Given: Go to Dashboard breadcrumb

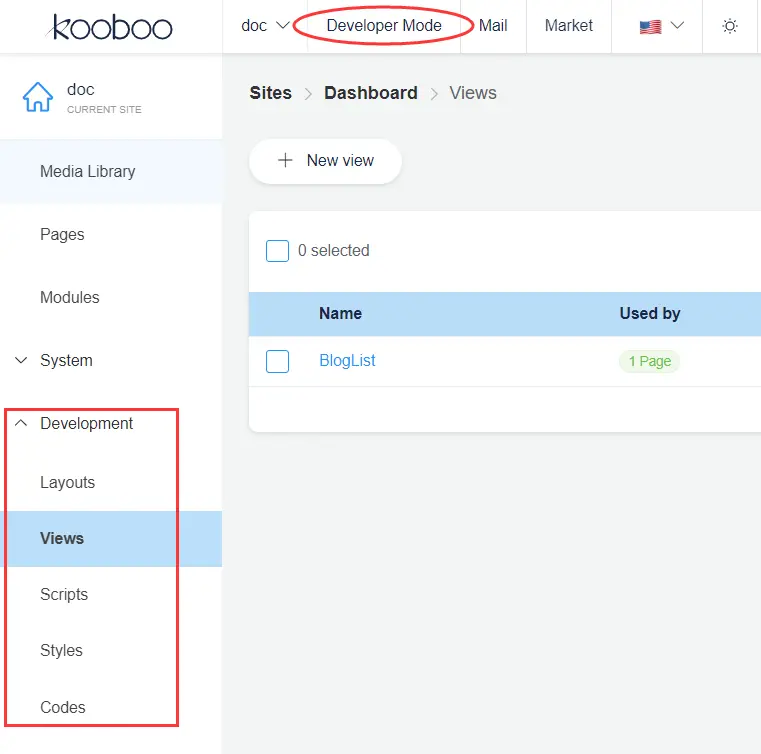Looking at the screenshot, I should 370,93.
